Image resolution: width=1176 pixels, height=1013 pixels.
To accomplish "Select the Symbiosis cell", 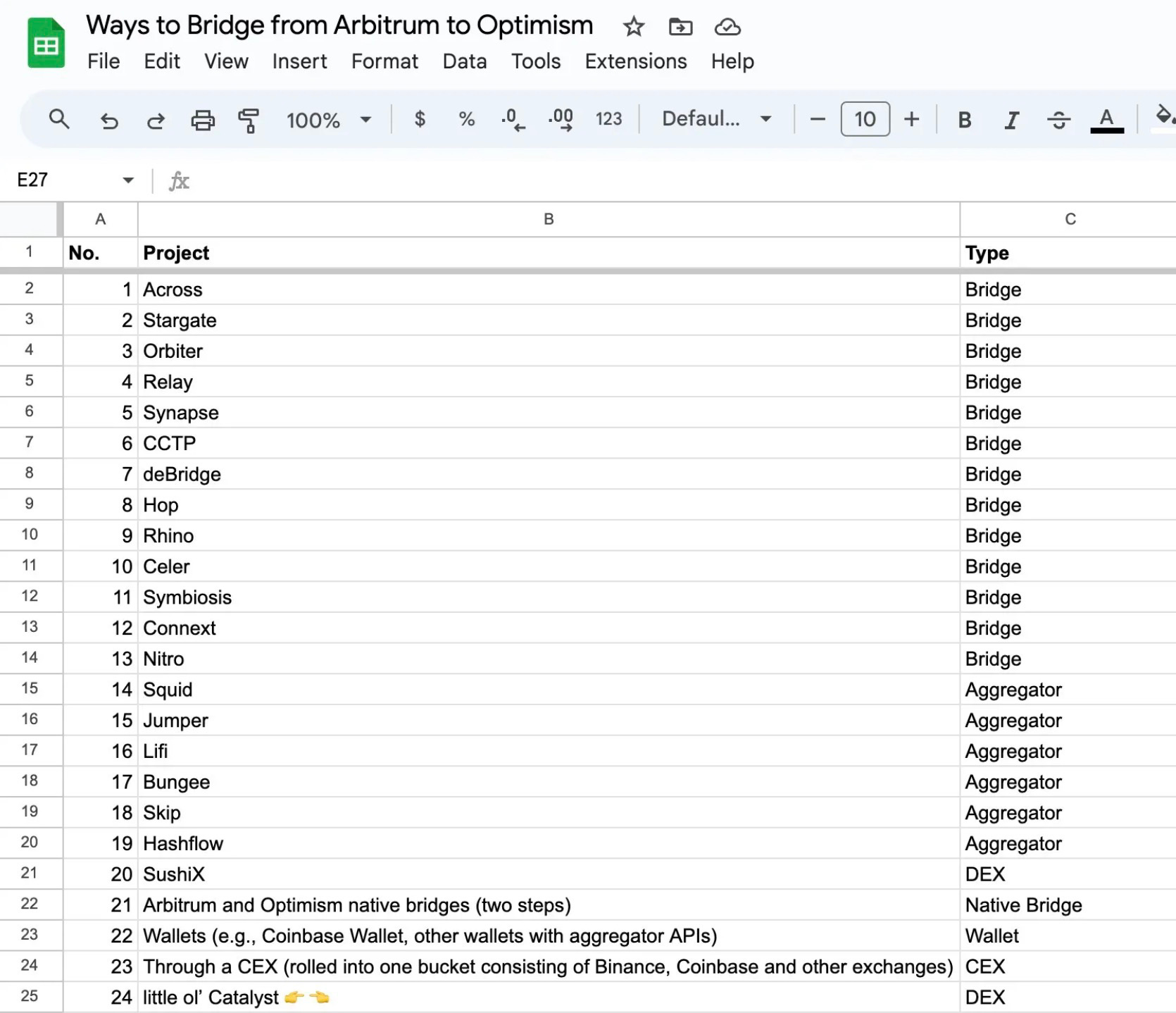I will coord(549,597).
